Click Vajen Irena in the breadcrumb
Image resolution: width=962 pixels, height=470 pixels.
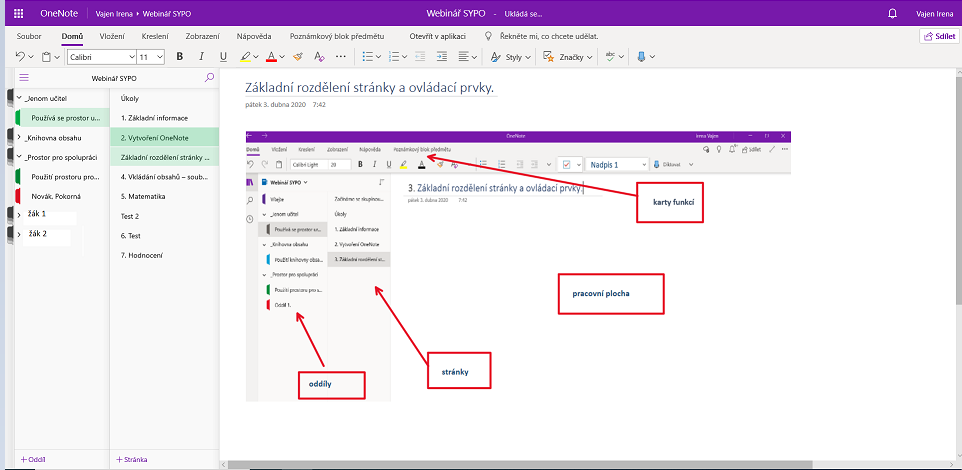(x=114, y=13)
